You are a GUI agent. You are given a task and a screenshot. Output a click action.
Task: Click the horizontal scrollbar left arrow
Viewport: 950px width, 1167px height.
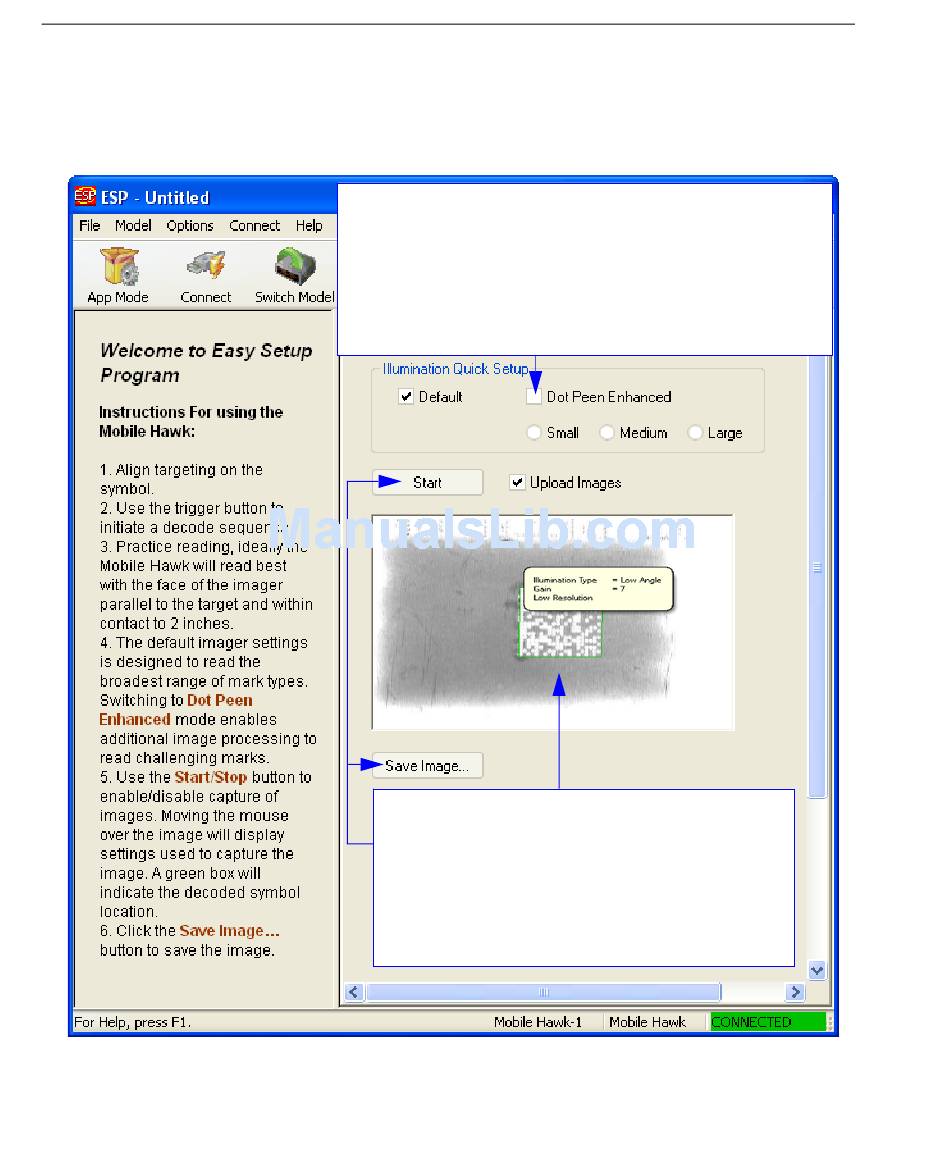[354, 992]
